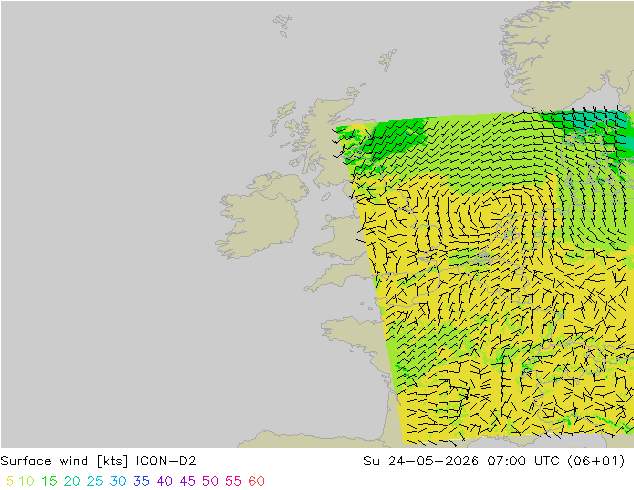
Task: Click the '35' knots legend value
Action: 142,481
